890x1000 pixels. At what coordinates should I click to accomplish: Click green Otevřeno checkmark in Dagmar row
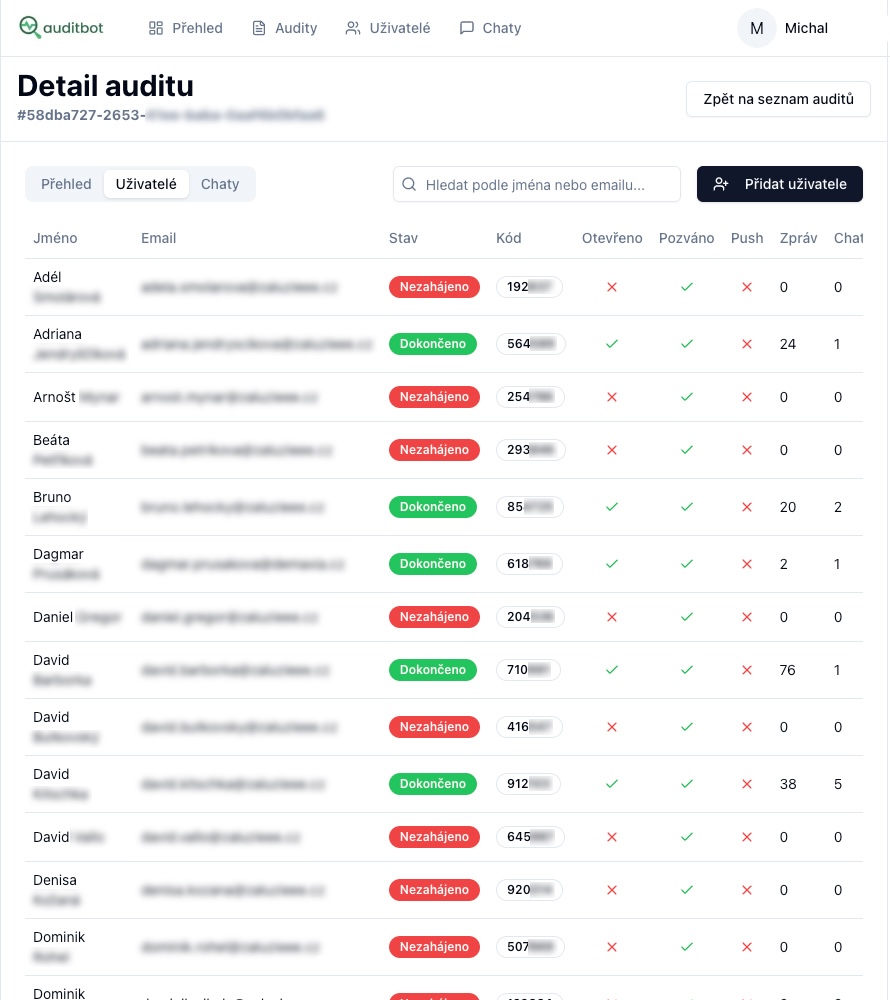coord(612,564)
